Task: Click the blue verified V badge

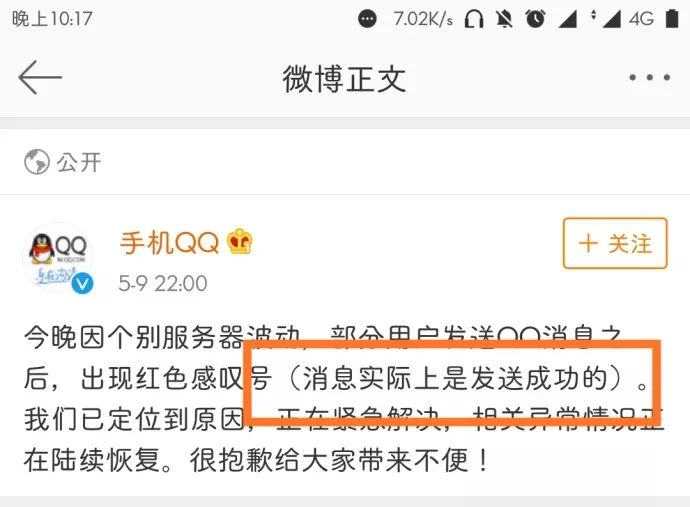Action: (82, 283)
